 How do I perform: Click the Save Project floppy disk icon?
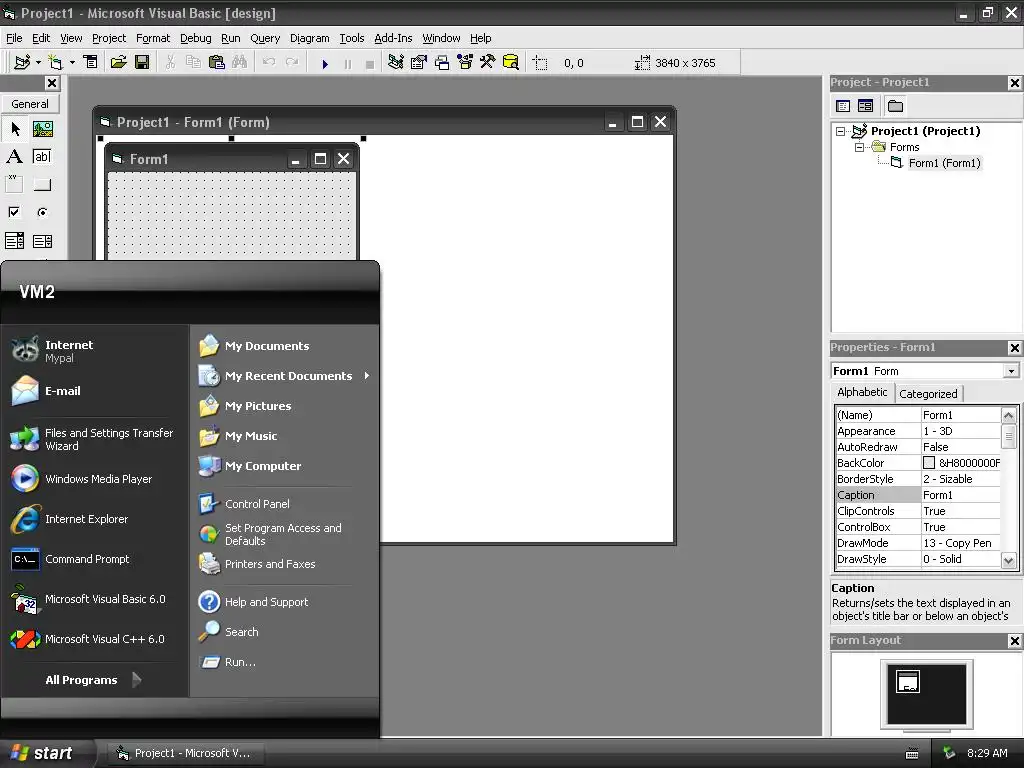[142, 63]
